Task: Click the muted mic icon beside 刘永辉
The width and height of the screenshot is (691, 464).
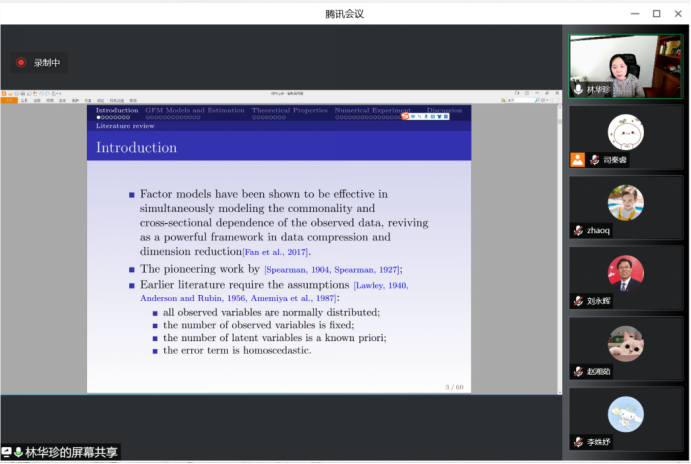Action: [x=578, y=301]
